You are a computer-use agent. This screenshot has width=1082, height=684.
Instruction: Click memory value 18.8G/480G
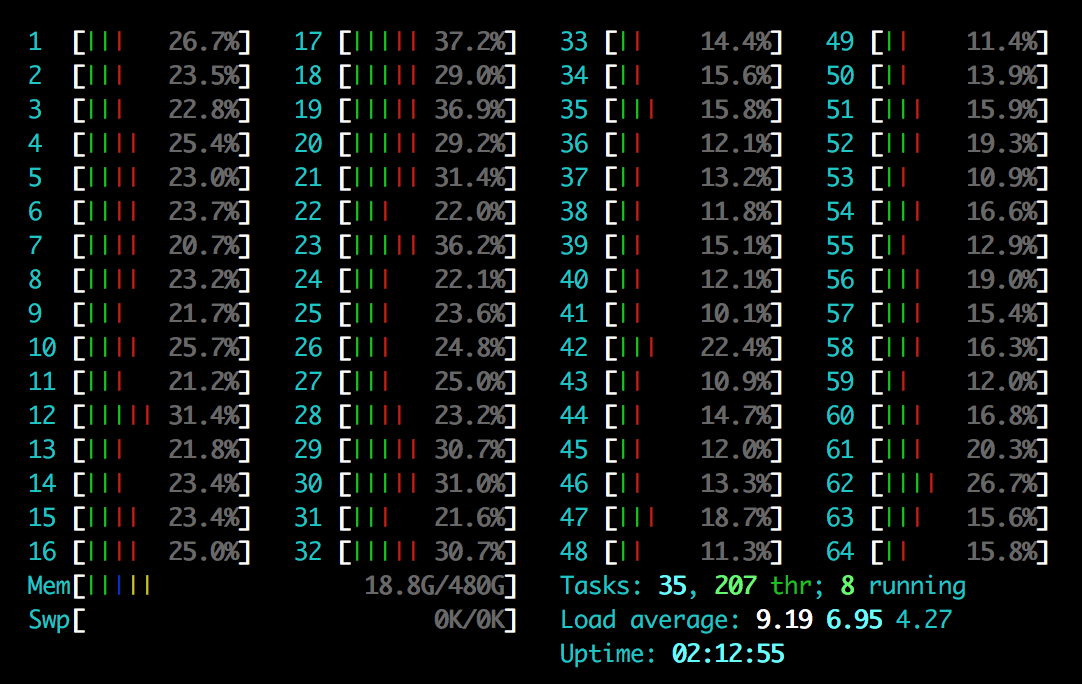(435, 586)
